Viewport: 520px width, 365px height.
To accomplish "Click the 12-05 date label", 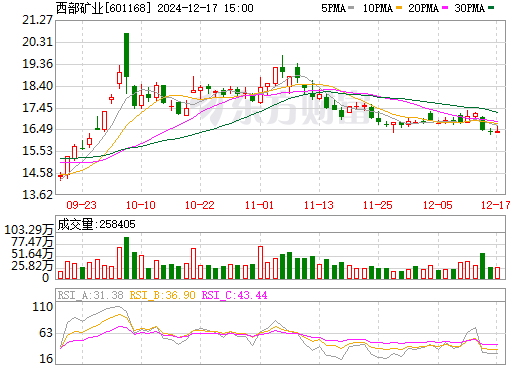I will coord(438,205).
